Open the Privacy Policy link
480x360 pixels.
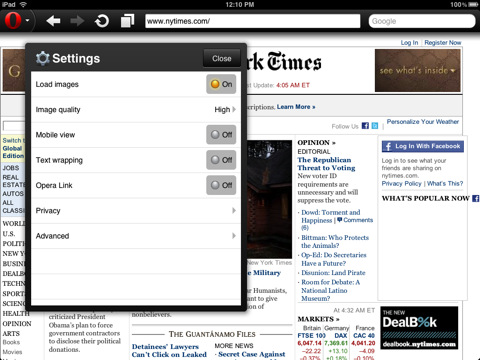(402, 184)
